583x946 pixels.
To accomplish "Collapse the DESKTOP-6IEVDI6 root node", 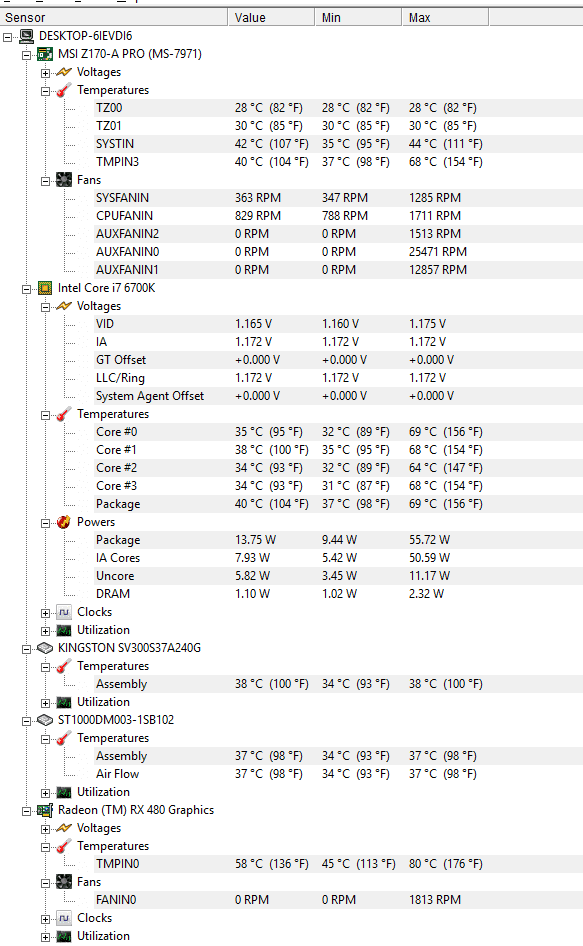I will click(x=7, y=37).
